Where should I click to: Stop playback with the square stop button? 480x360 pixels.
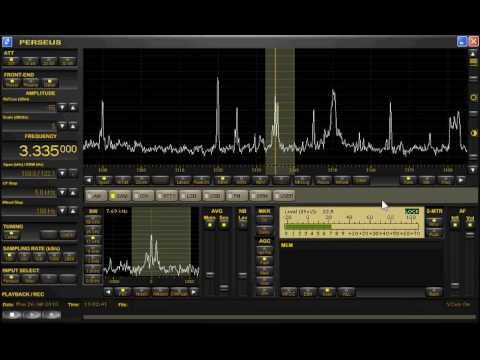click(x=12, y=315)
